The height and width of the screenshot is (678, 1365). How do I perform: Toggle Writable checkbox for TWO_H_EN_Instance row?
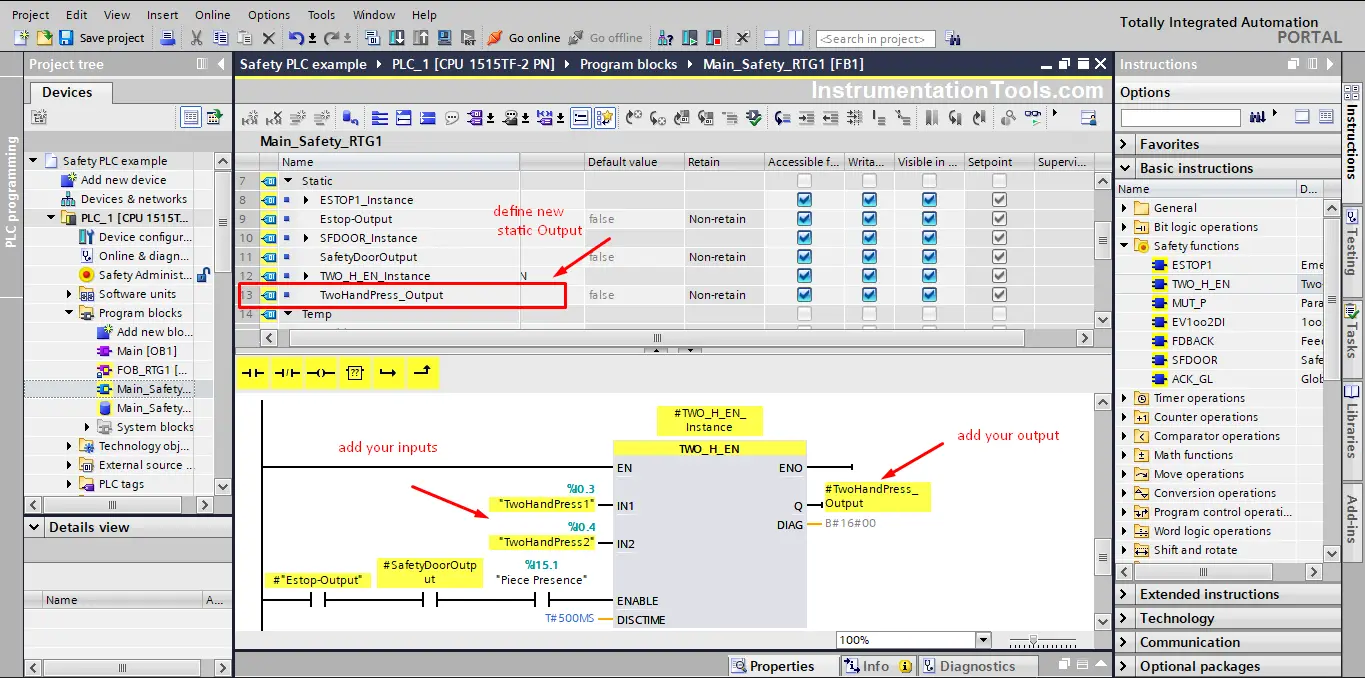(869, 276)
